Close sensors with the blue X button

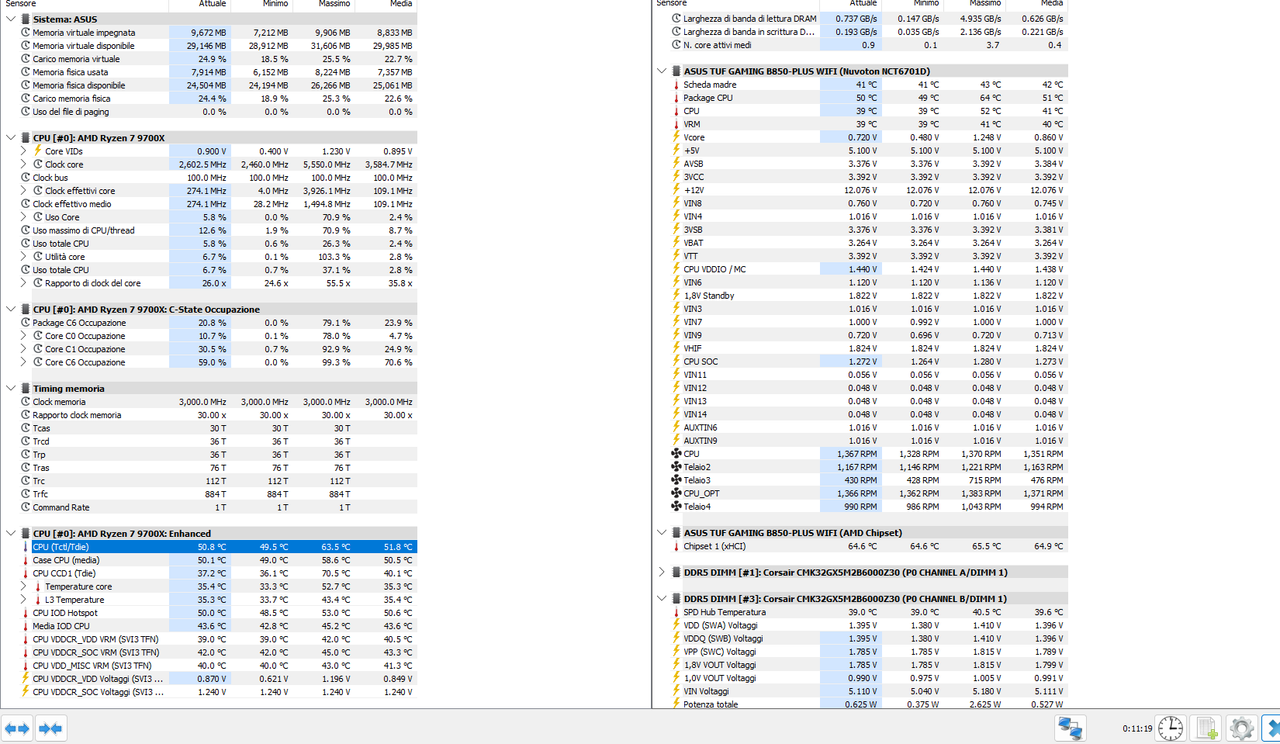click(1272, 728)
